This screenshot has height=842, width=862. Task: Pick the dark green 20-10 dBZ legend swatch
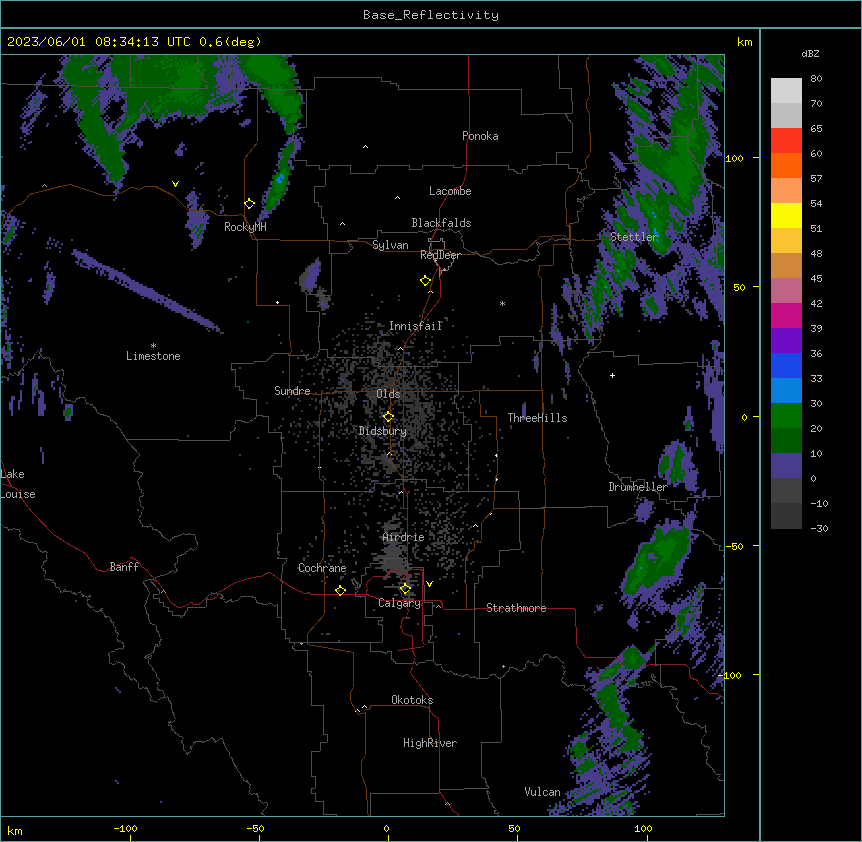click(786, 441)
